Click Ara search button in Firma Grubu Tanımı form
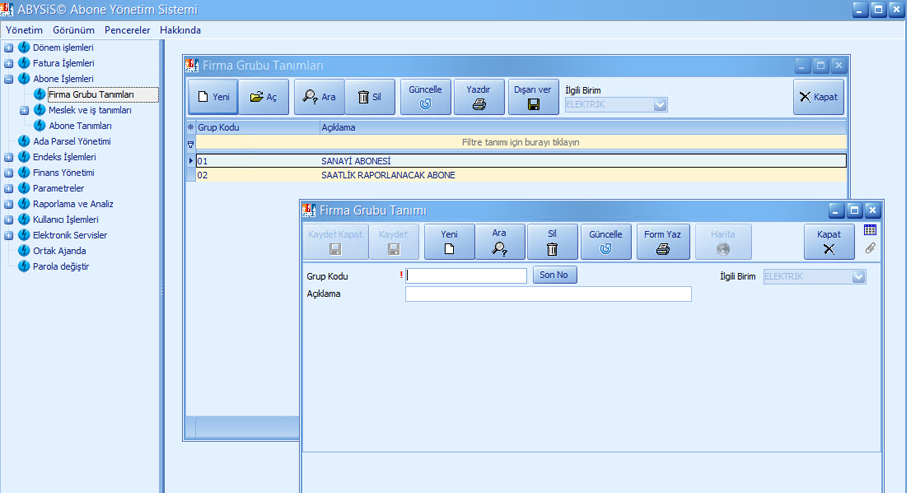 click(x=500, y=241)
